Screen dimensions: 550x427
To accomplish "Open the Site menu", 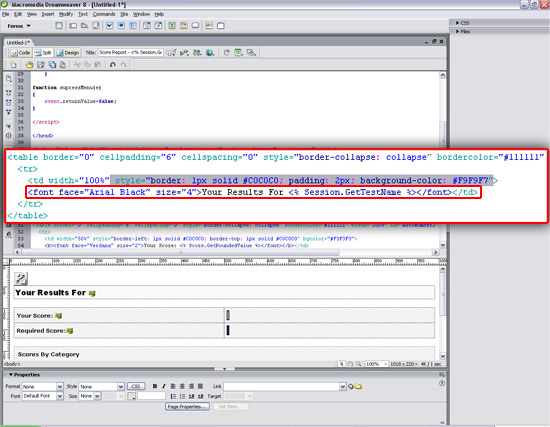I will [124, 14].
